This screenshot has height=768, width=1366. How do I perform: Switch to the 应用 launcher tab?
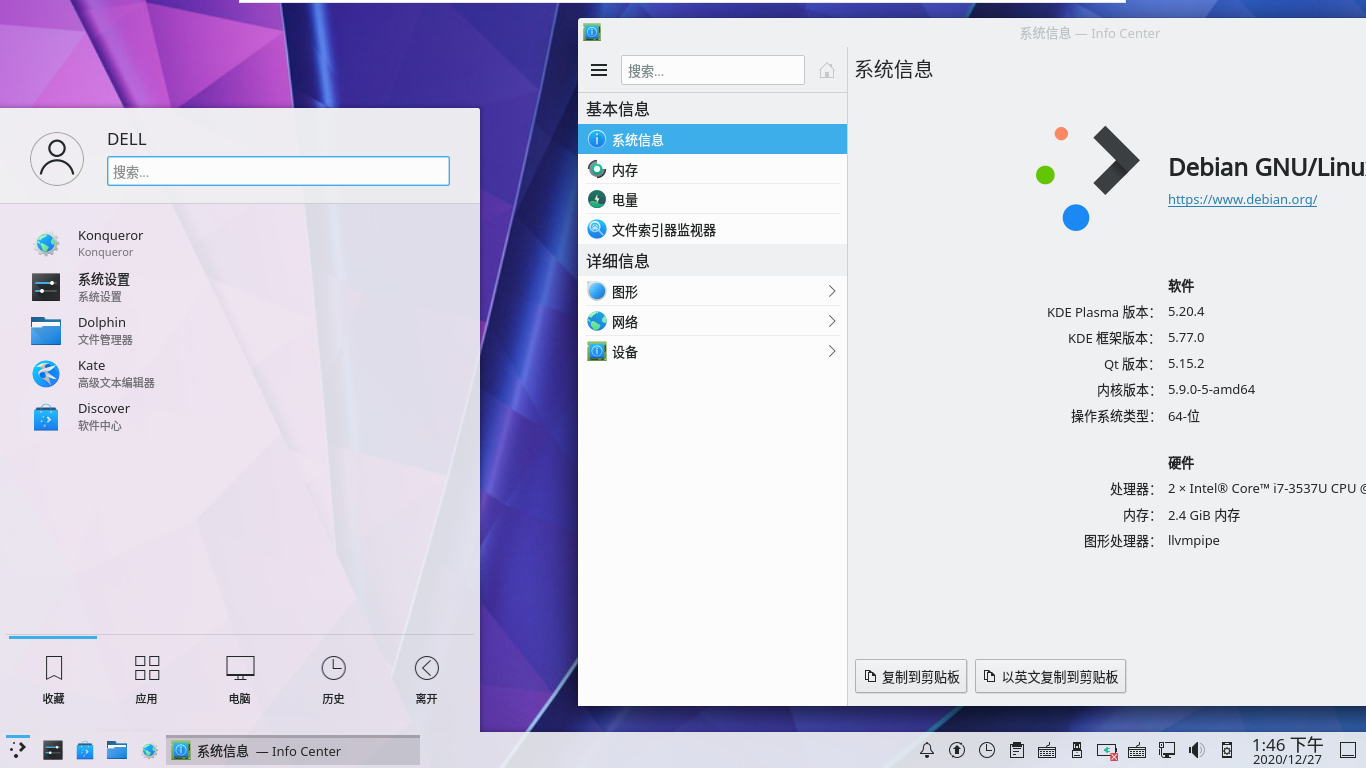click(x=147, y=680)
